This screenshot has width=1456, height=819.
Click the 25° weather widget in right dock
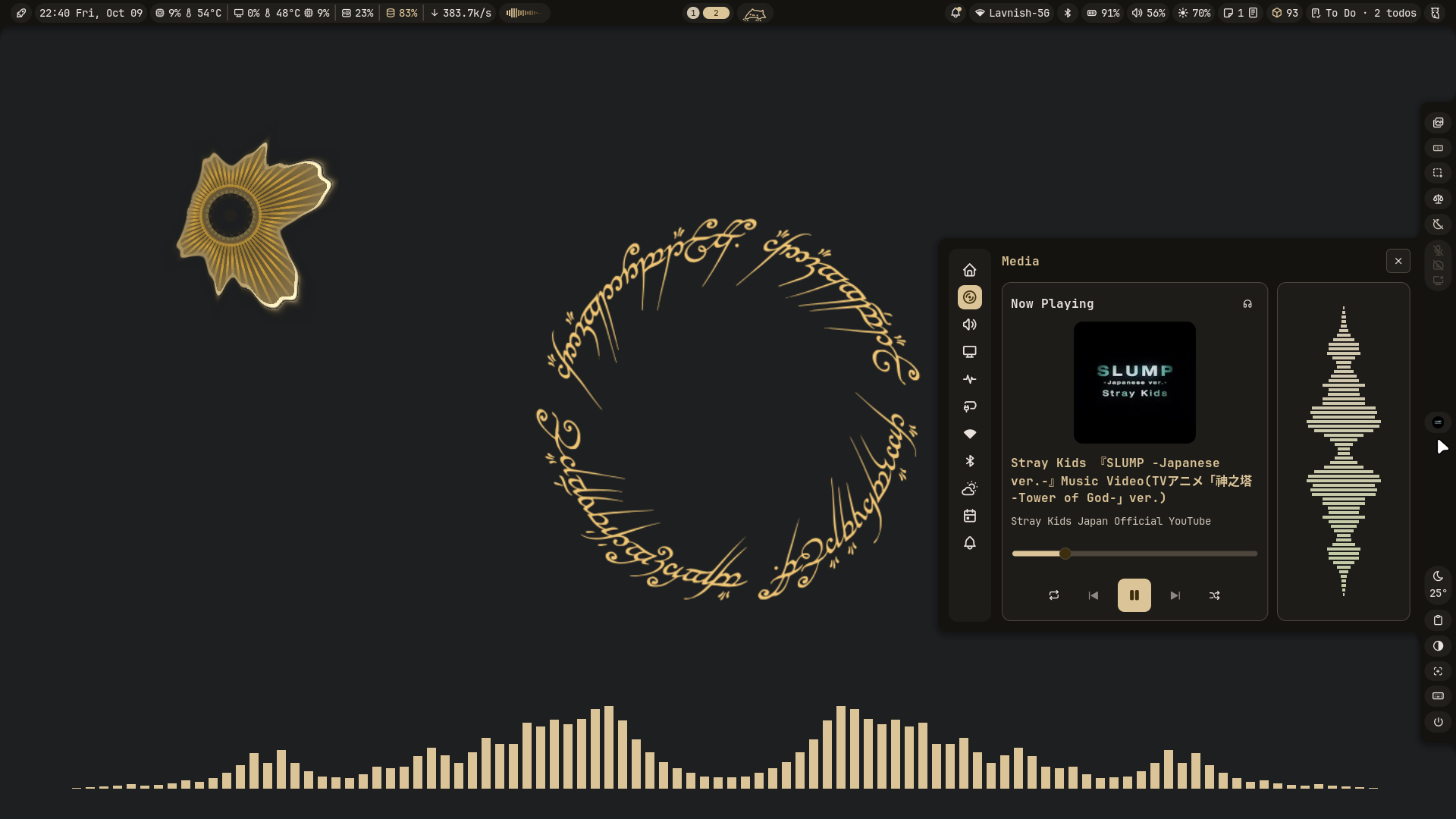coord(1438,584)
